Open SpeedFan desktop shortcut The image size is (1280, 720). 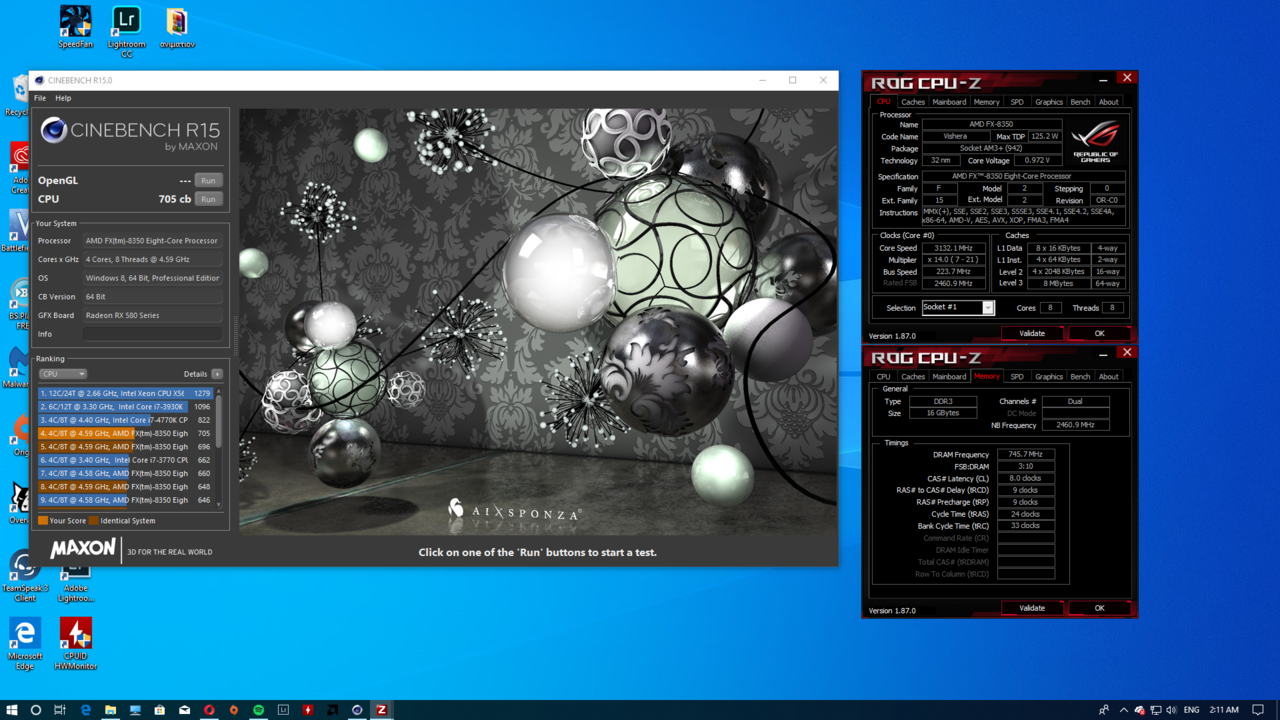pyautogui.click(x=75, y=27)
